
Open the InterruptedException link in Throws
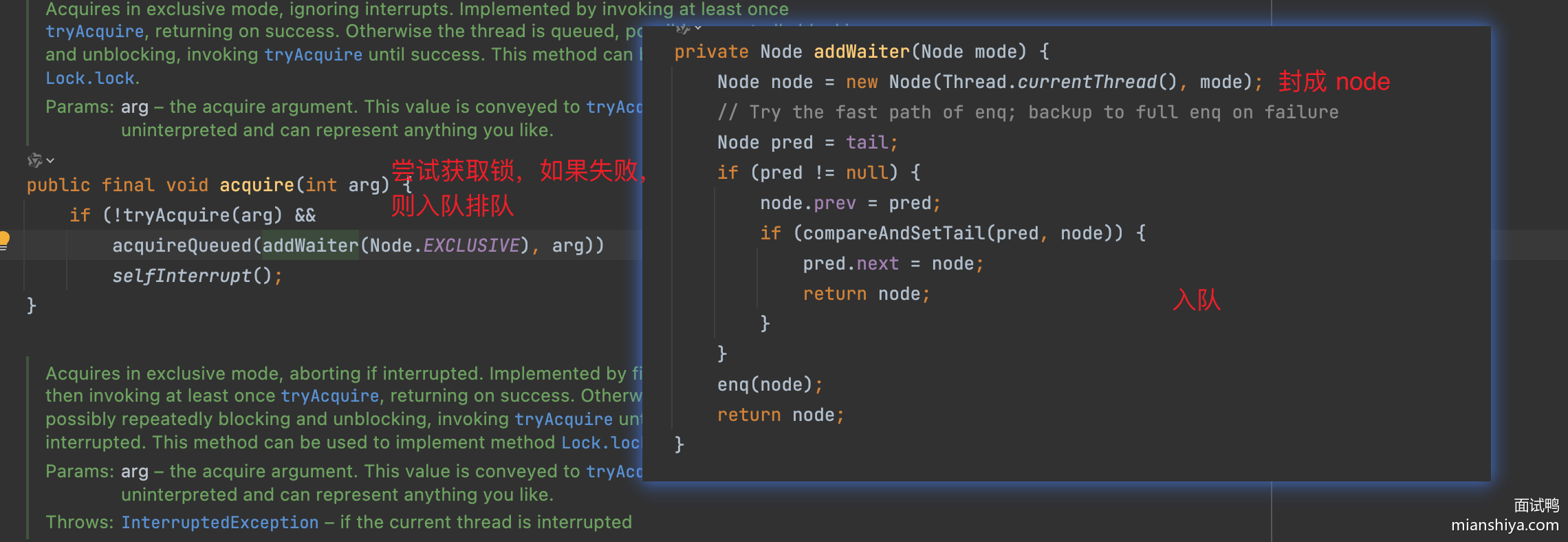[219, 522]
